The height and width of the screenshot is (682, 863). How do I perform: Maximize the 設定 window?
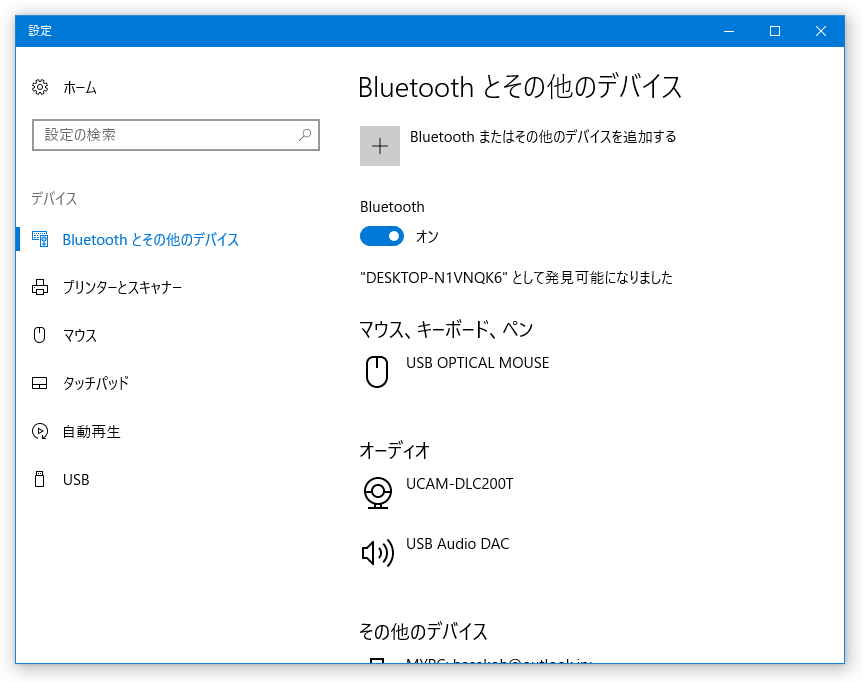point(774,31)
